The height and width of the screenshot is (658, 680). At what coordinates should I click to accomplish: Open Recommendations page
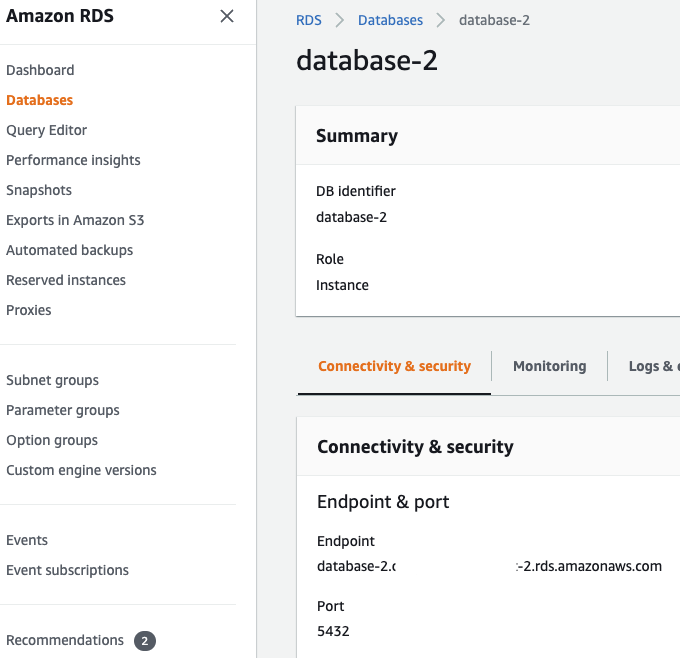point(65,640)
